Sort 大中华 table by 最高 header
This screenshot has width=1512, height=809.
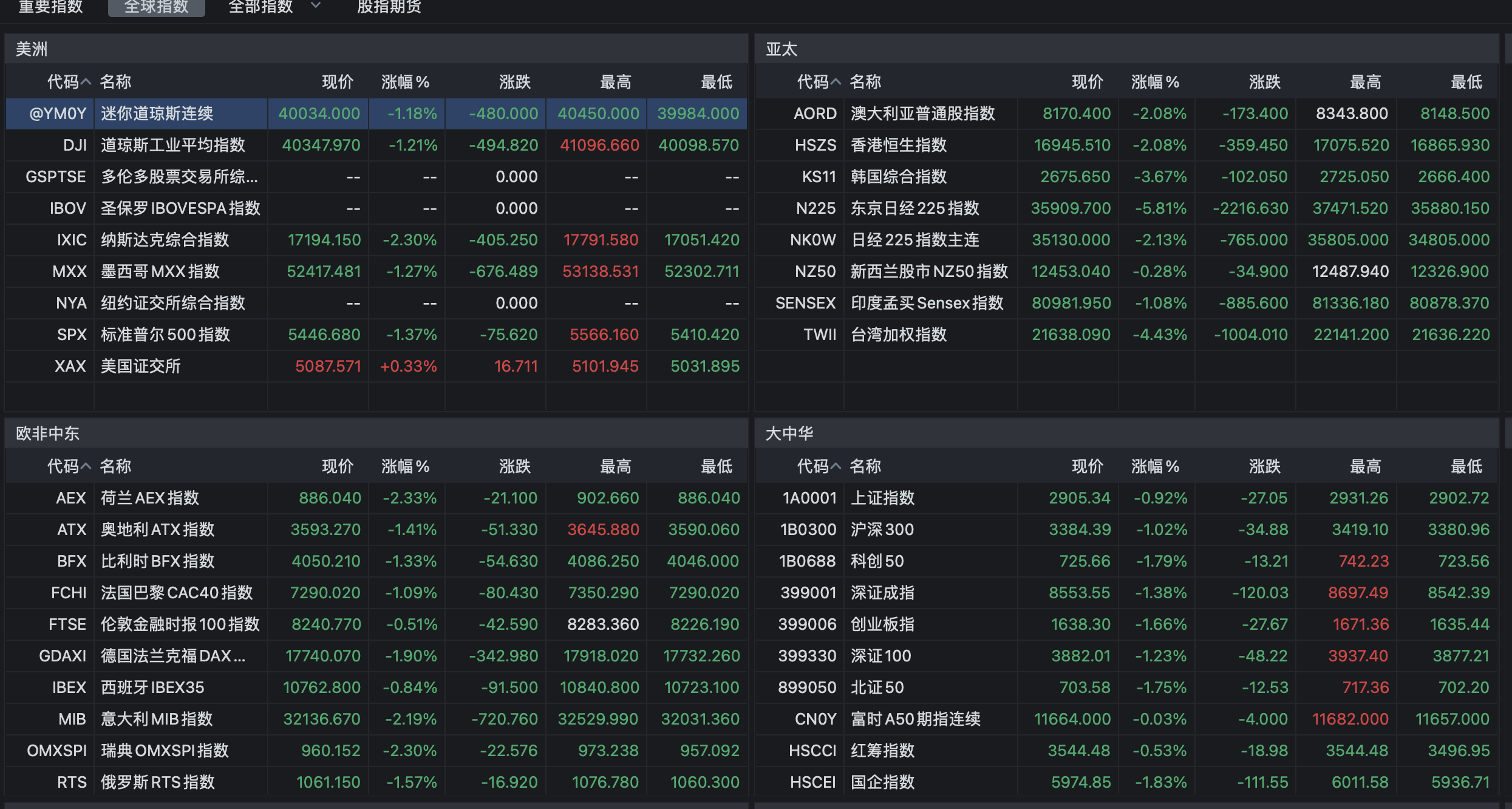(x=1366, y=466)
